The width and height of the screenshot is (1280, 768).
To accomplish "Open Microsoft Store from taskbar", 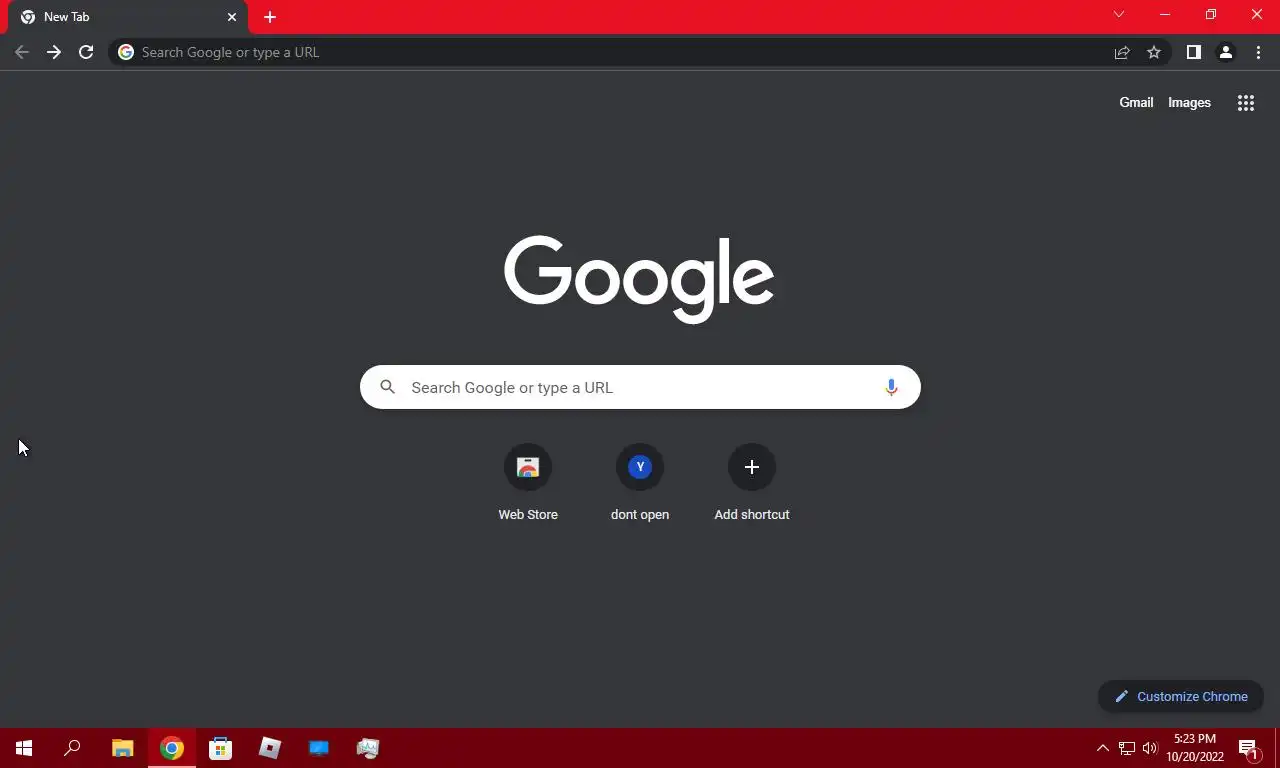I will tap(221, 748).
